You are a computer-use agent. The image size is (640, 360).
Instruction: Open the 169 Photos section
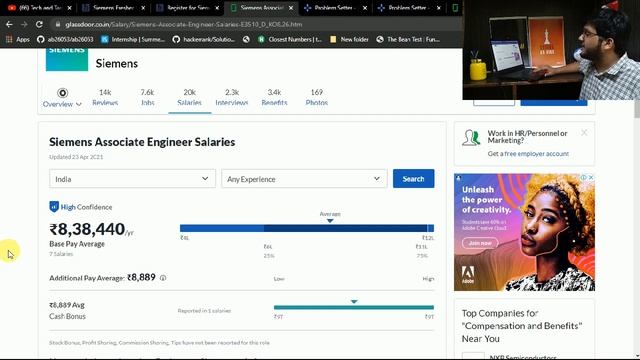pos(317,97)
